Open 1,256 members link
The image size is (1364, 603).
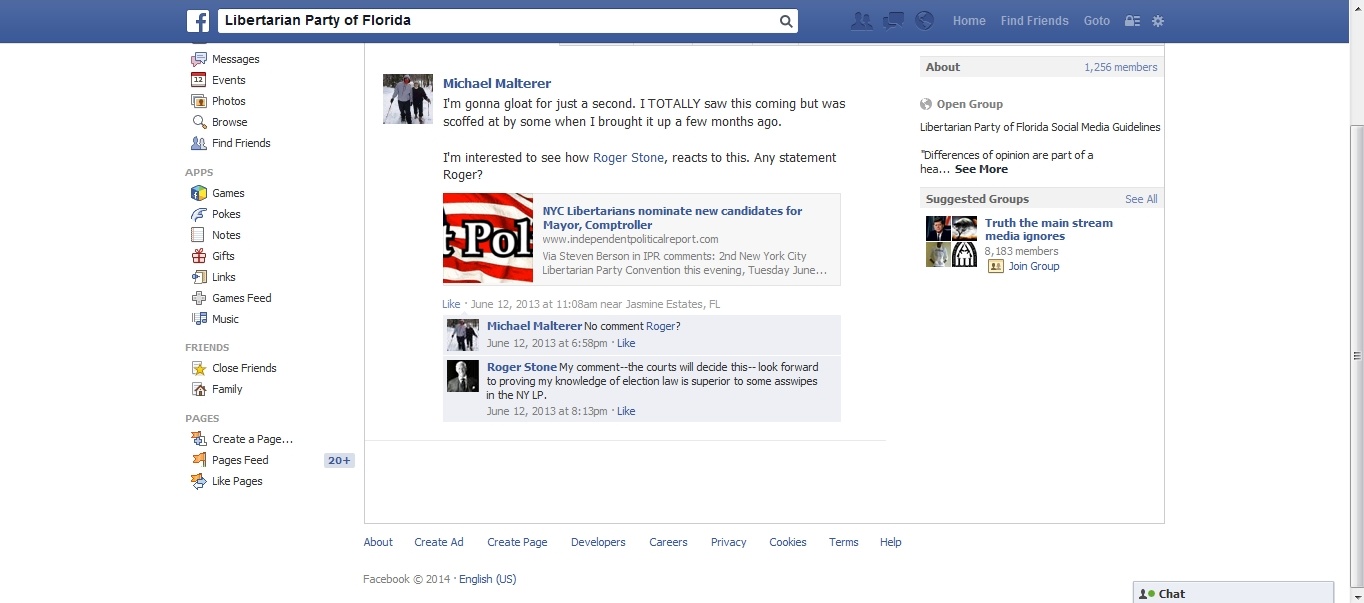1121,67
